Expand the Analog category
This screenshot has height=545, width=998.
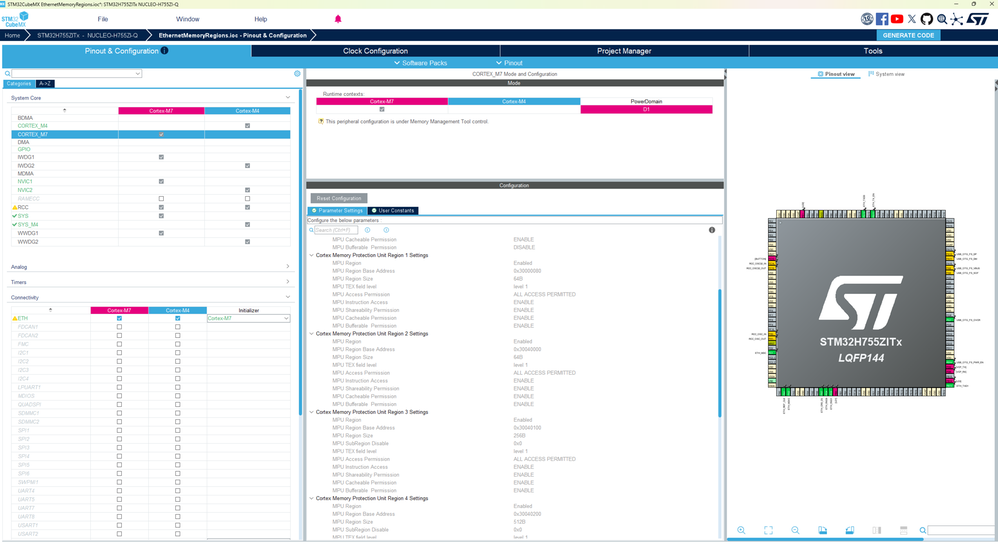288,267
